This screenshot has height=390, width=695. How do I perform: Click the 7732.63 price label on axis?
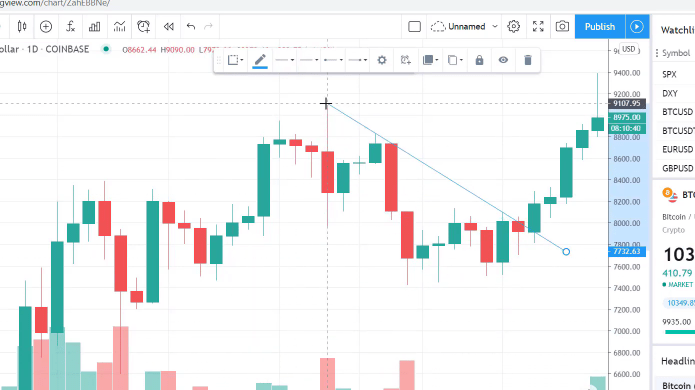(x=627, y=251)
